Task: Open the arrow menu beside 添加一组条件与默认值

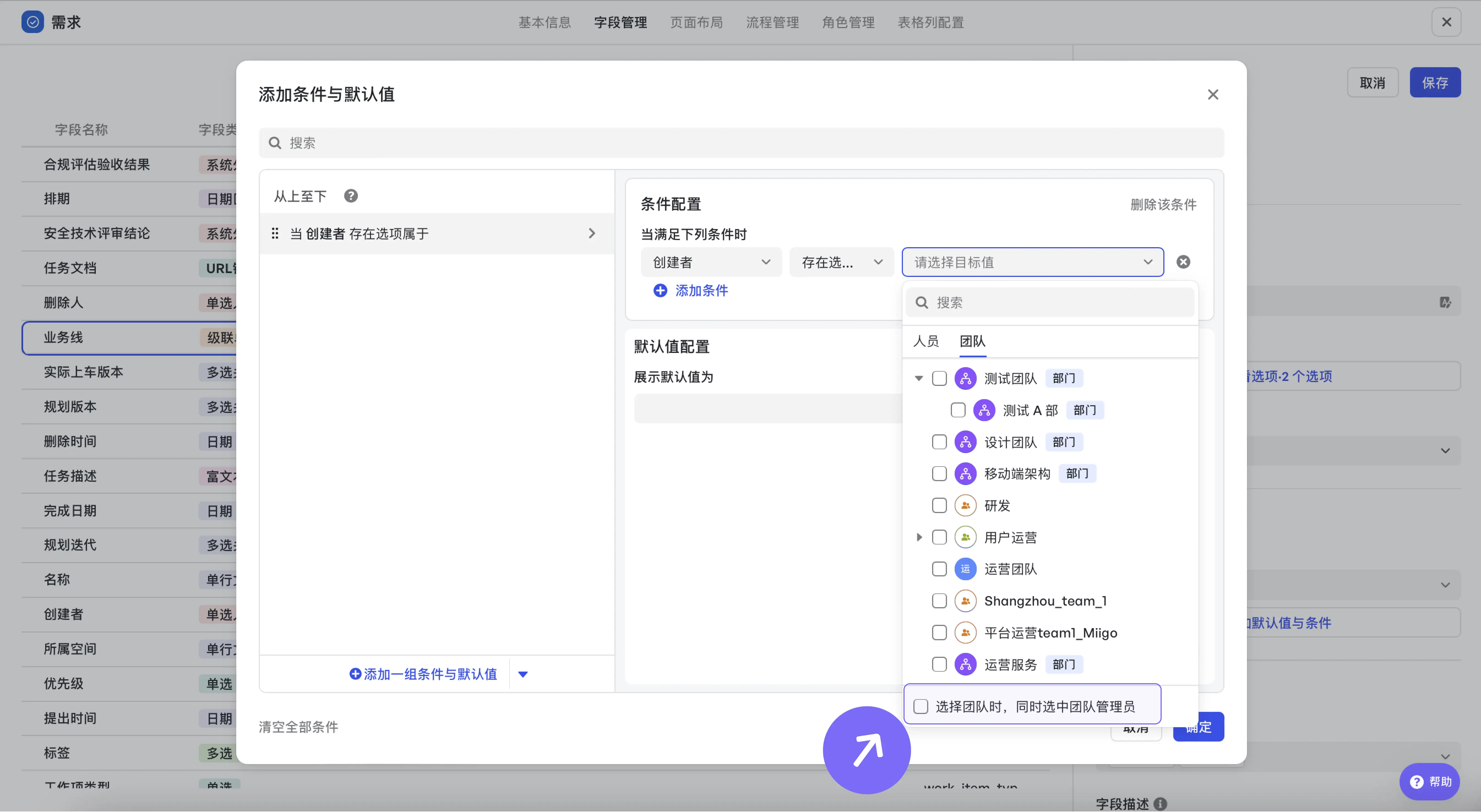Action: [522, 675]
